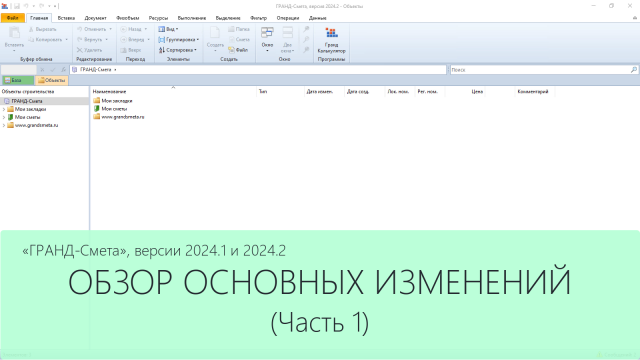Open the Вид view dropdown

click(x=168, y=29)
